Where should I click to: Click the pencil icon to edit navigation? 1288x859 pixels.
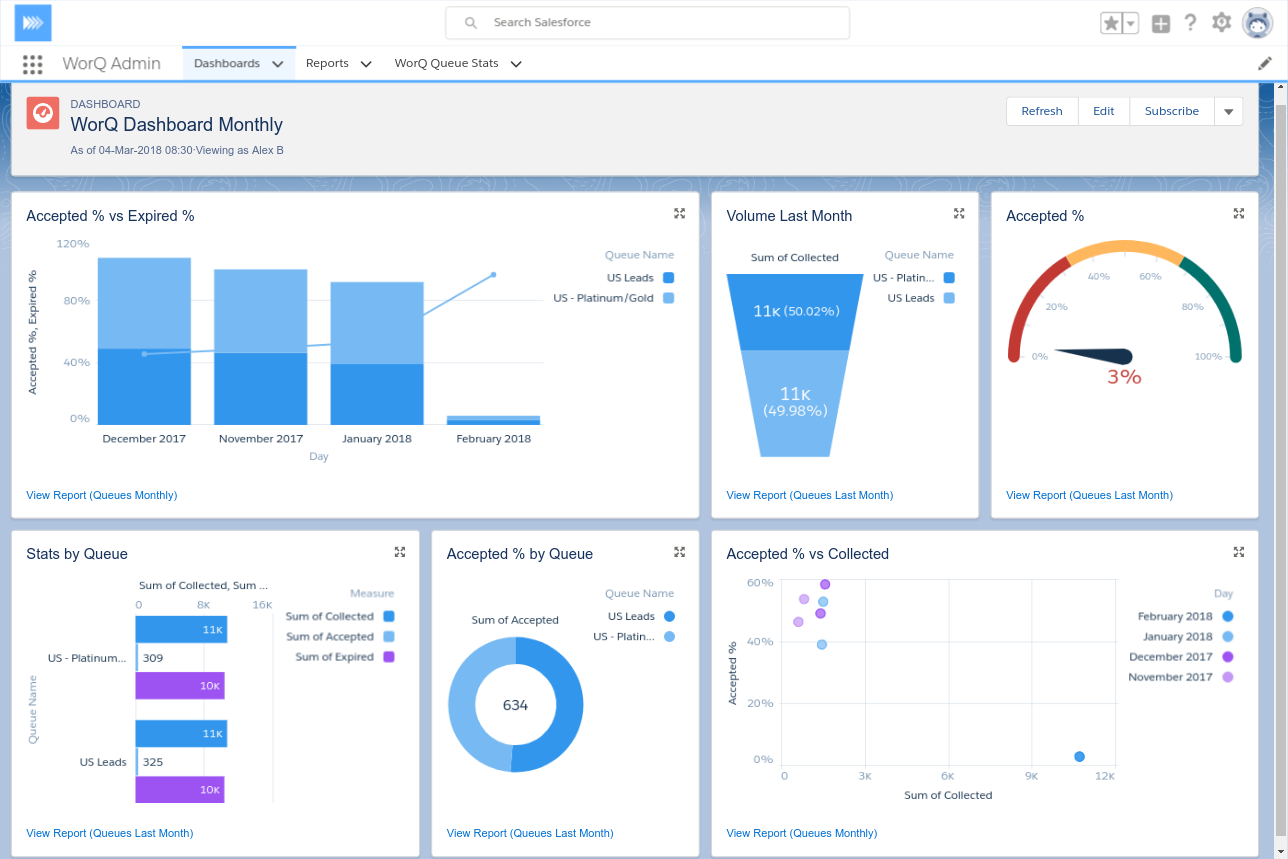click(x=1265, y=63)
